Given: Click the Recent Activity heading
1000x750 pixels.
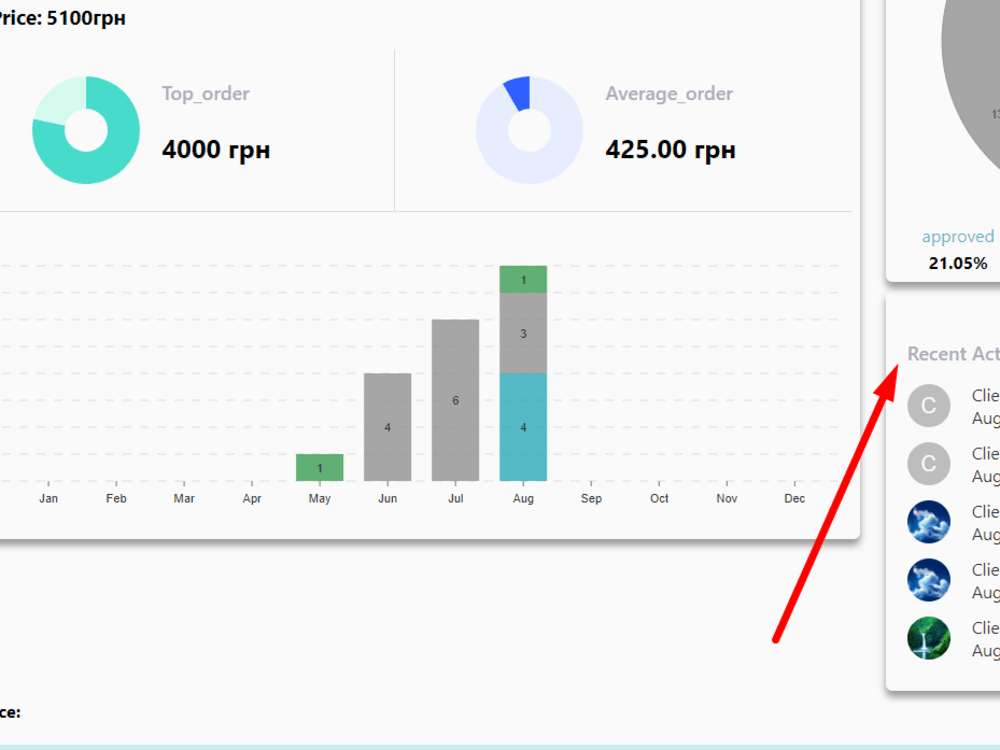Looking at the screenshot, I should pos(953,354).
